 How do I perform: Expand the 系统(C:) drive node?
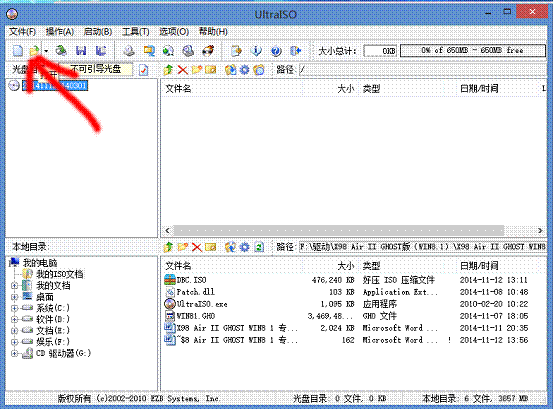coord(14,308)
